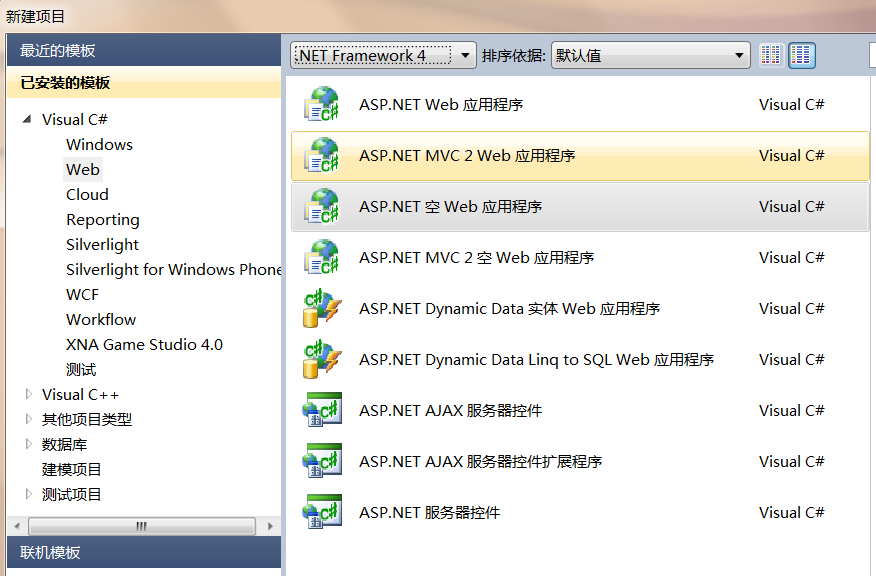The image size is (876, 576).
Task: Click the Visual C++ label
Action: coord(80,394)
